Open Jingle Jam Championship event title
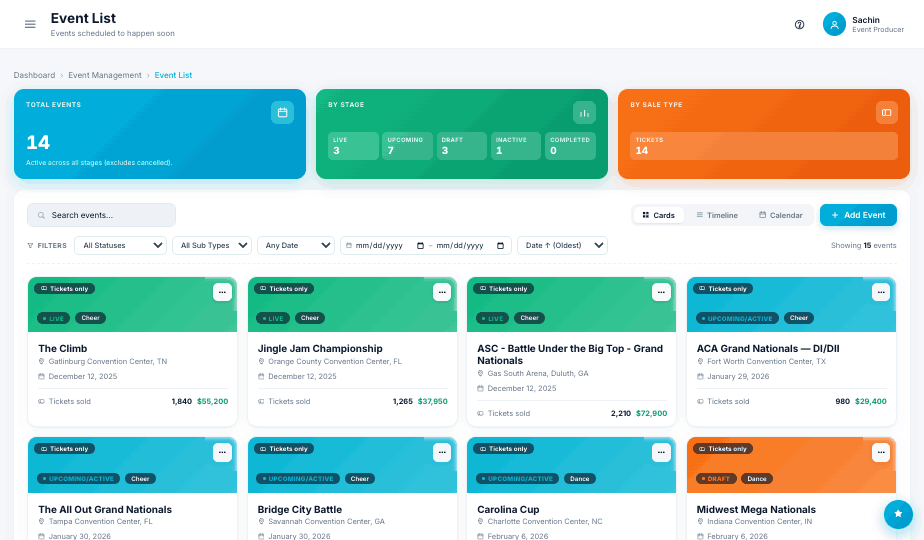The height and width of the screenshot is (540, 924). pyautogui.click(x=320, y=348)
